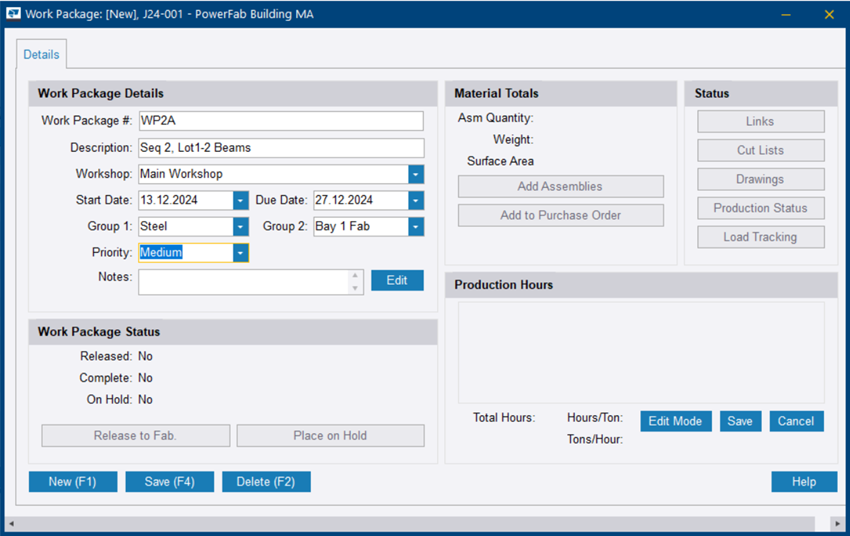Click the Edit notes button

[x=397, y=280]
